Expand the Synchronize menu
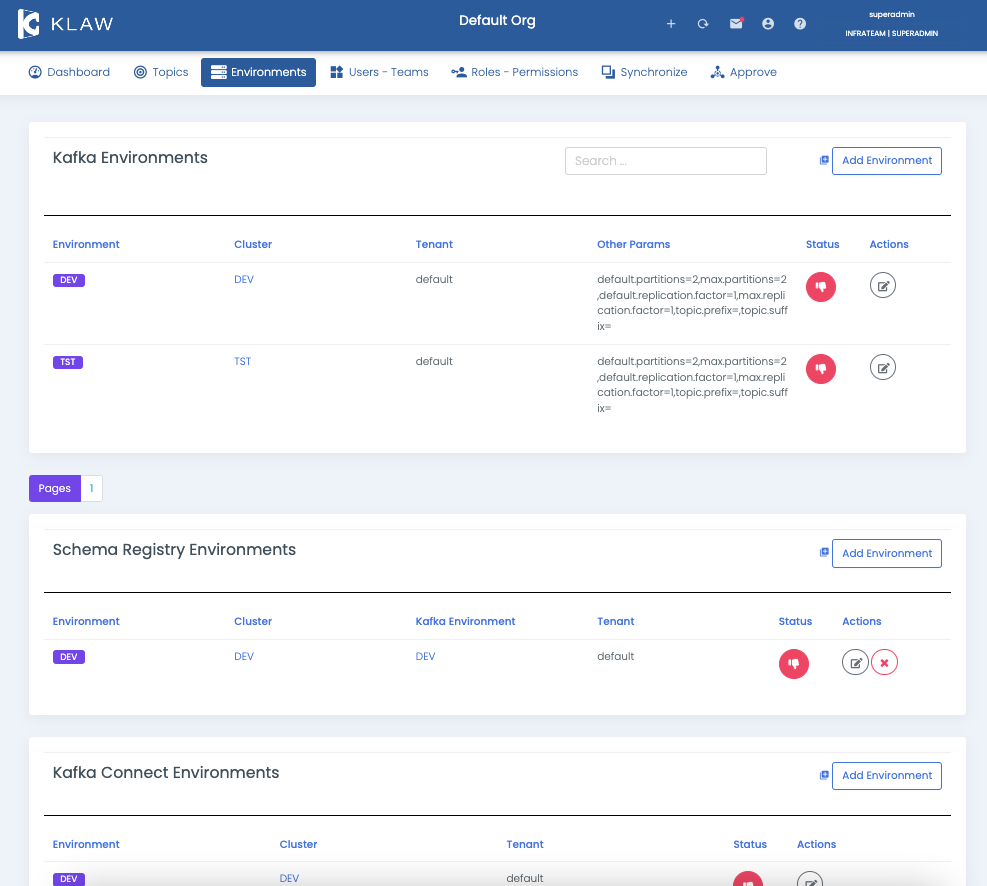 644,72
